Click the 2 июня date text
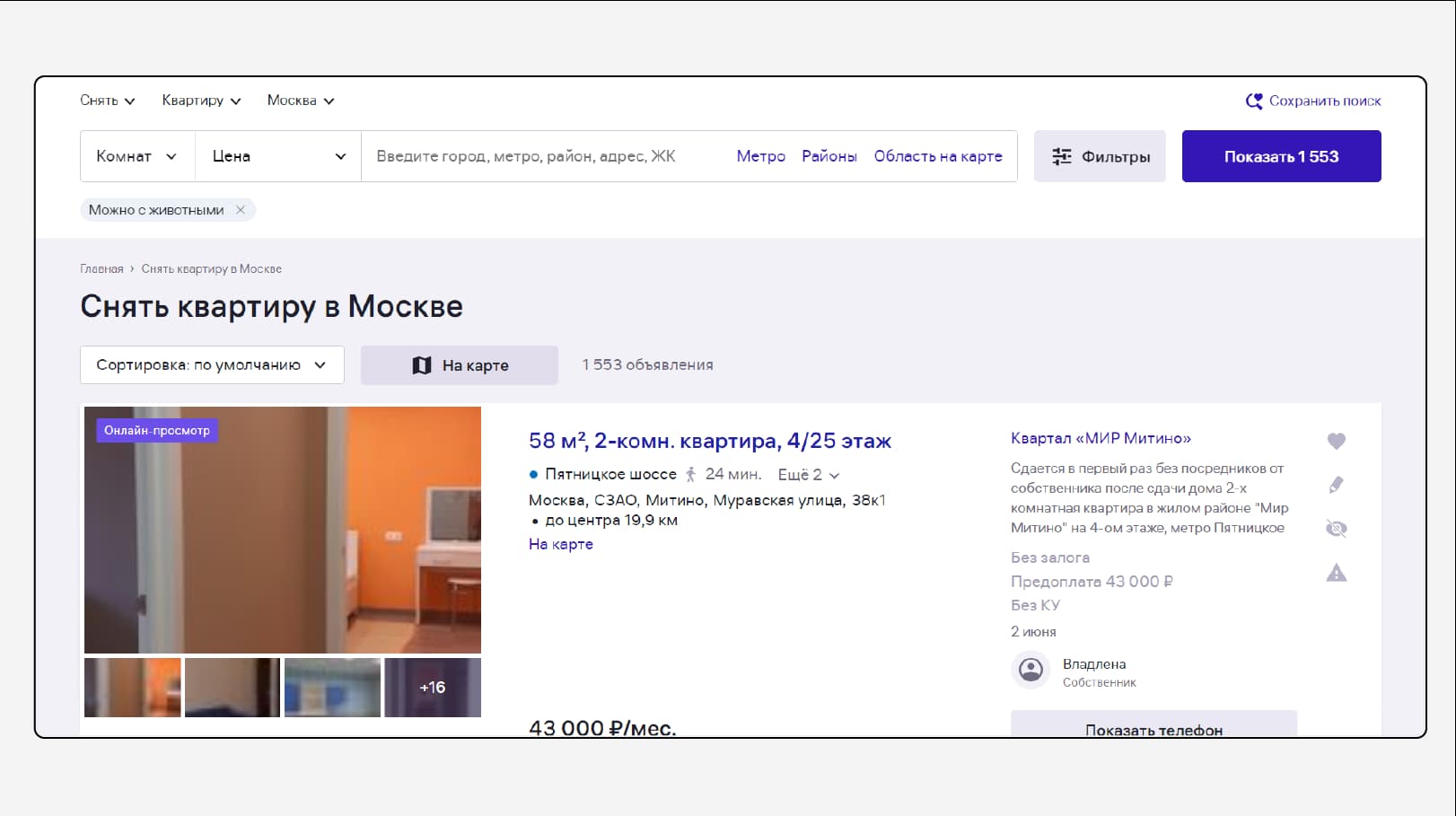Viewport: 1456px width, 816px height. point(1033,632)
